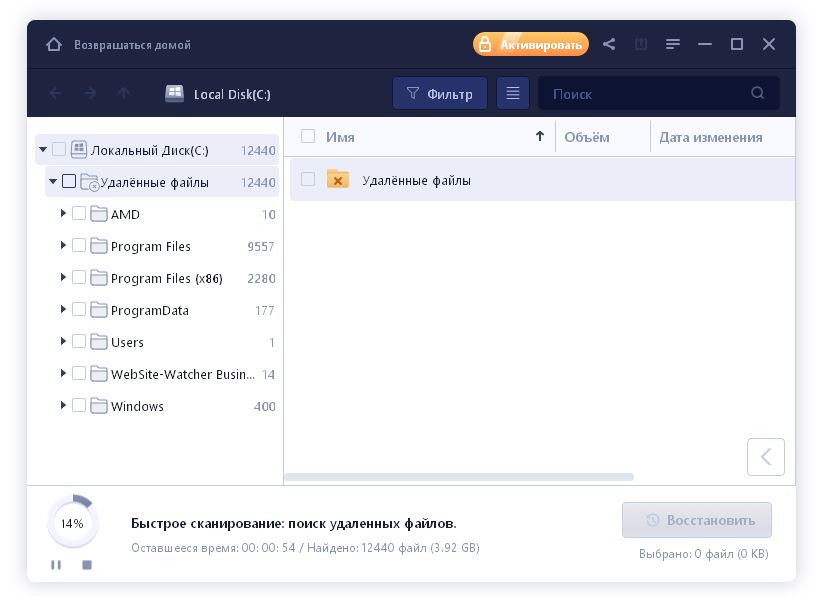This screenshot has width=817, height=596.
Task: Click the greyed-out import icon beside share
Action: 641,44
